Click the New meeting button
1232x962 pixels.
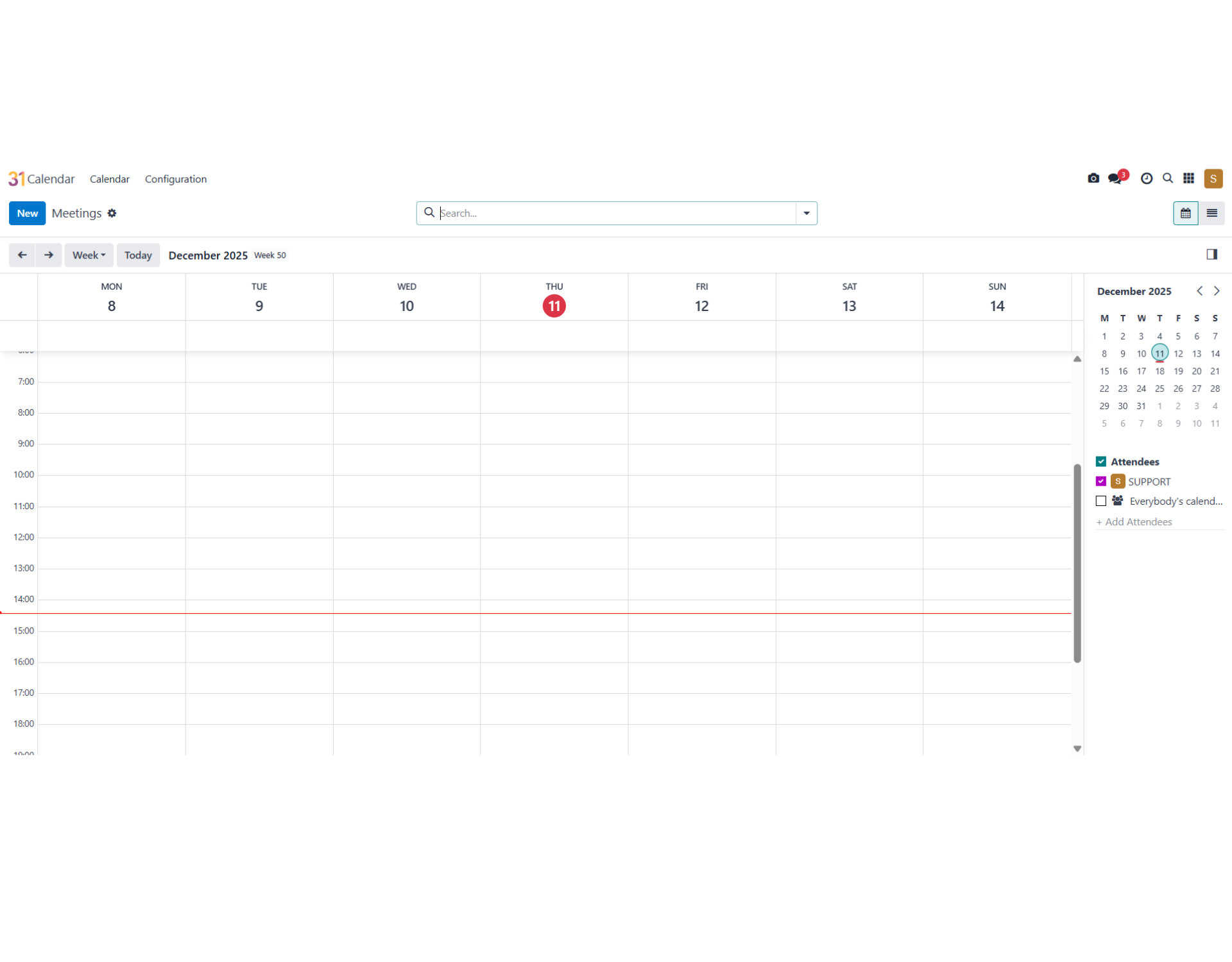click(x=27, y=213)
